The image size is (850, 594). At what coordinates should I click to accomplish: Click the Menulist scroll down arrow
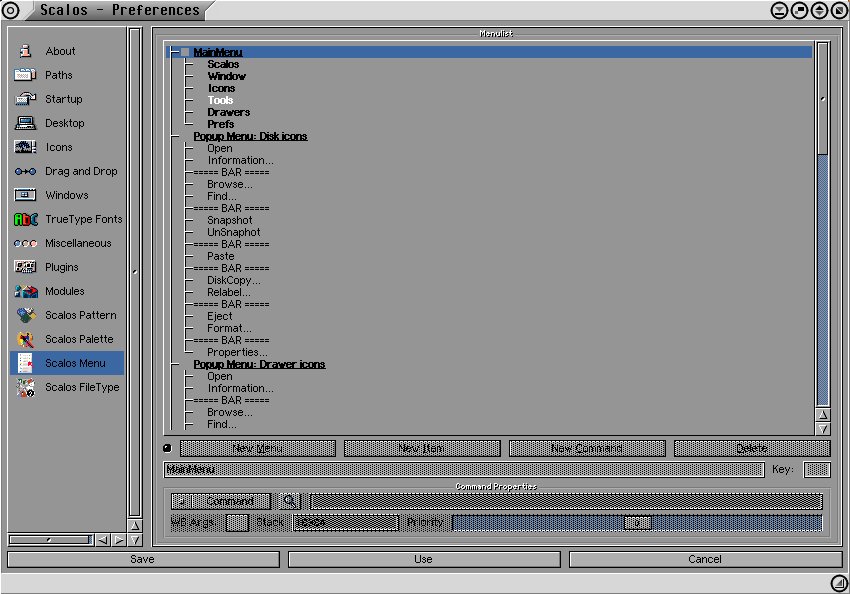[x=823, y=429]
